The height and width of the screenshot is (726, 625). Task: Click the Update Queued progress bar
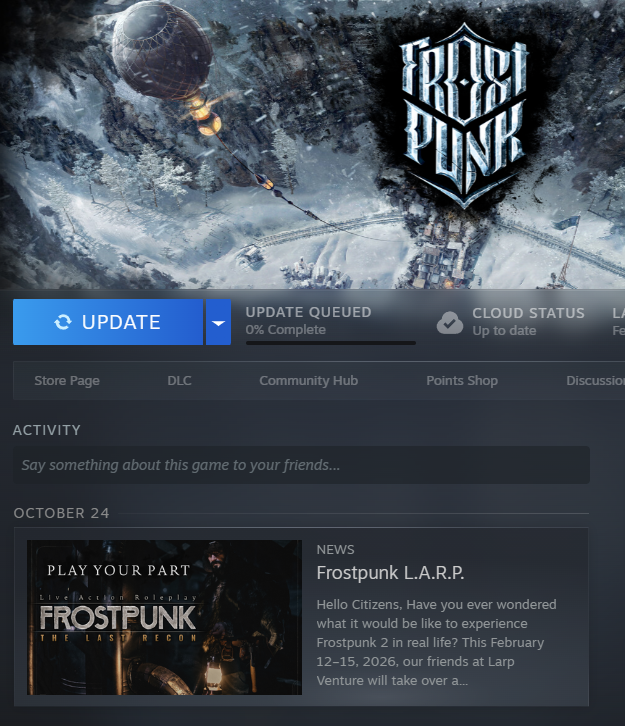pyautogui.click(x=331, y=343)
